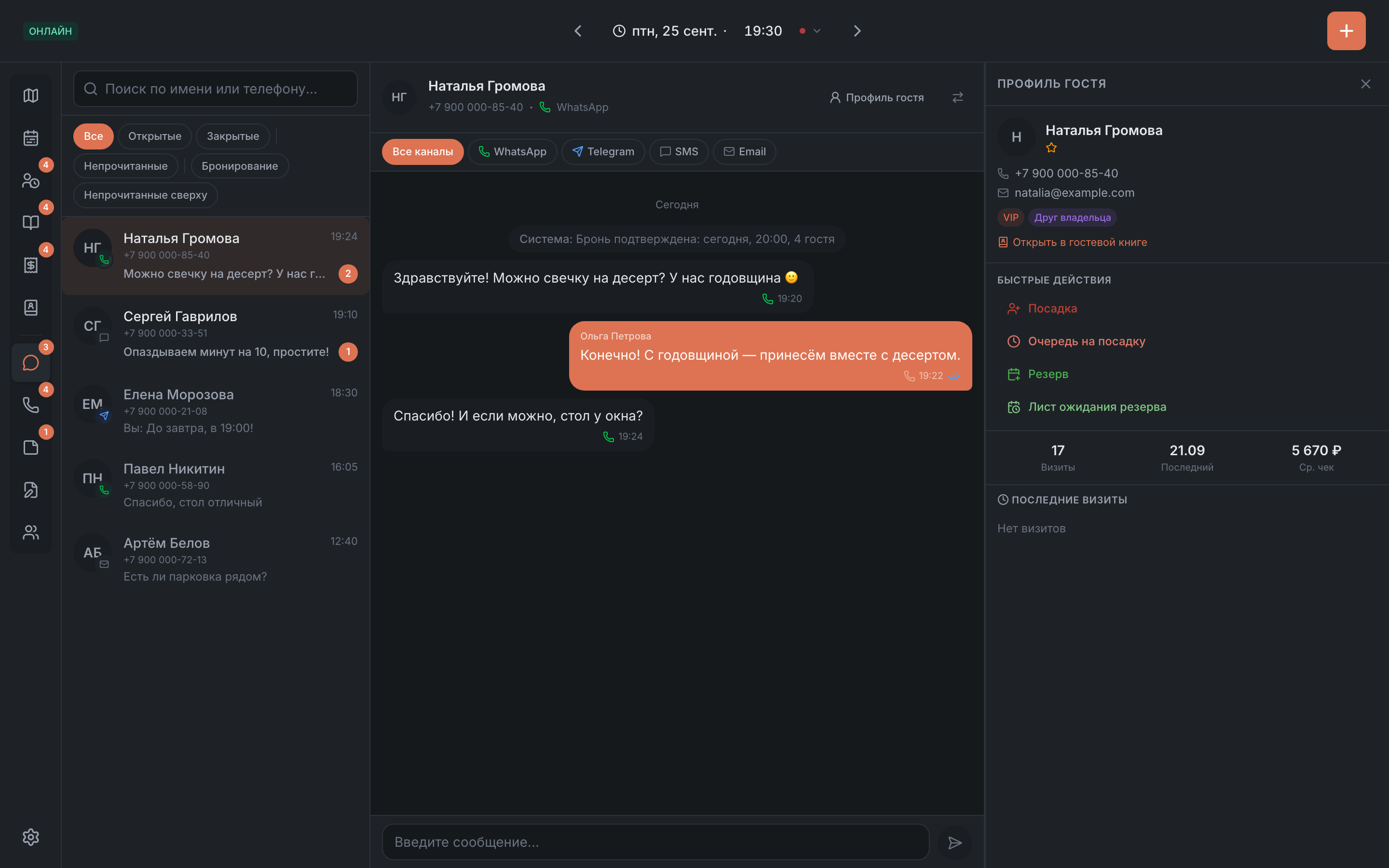Close the guest profile panel

[x=1365, y=84]
